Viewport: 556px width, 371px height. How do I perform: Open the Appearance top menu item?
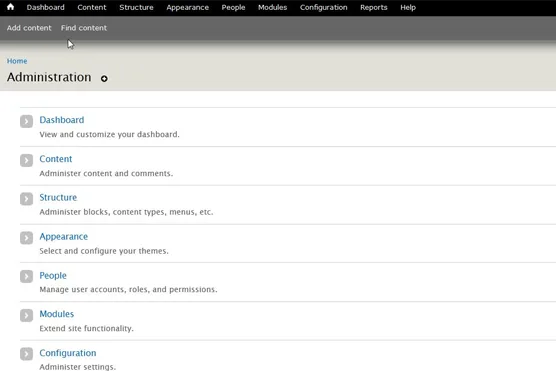(x=188, y=7)
